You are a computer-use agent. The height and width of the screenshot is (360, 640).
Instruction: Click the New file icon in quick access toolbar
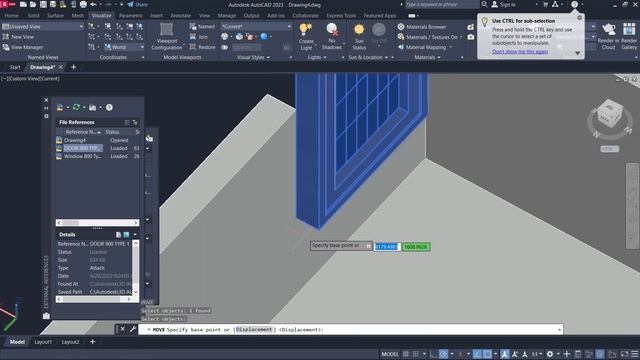(x=23, y=4)
